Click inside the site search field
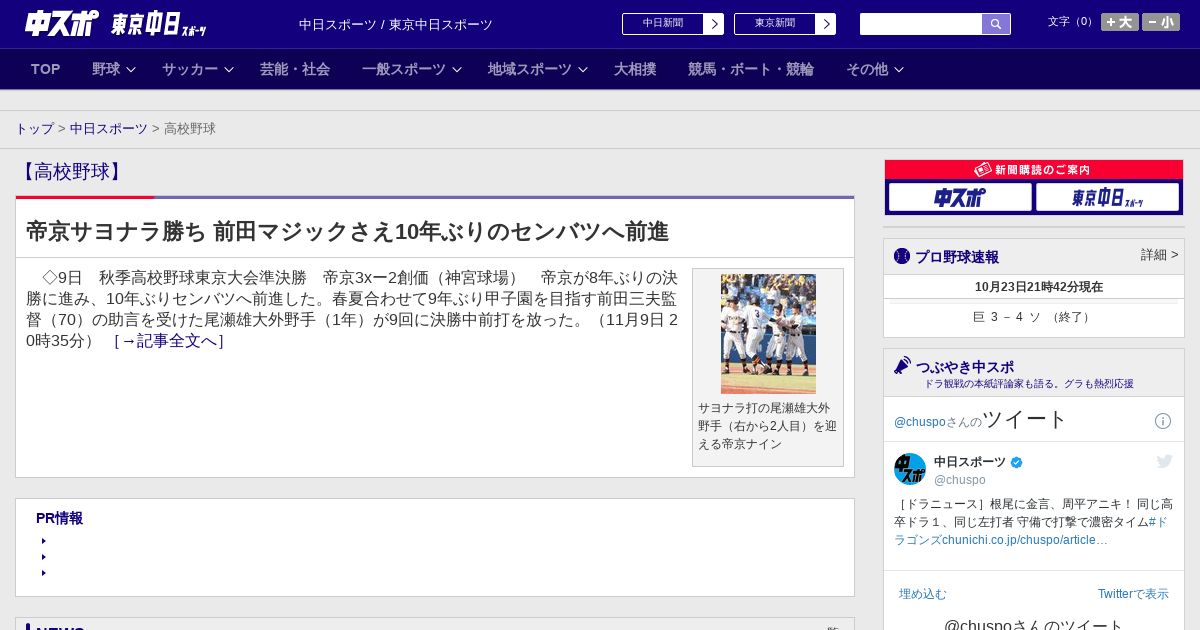The image size is (1200, 630). 921,24
